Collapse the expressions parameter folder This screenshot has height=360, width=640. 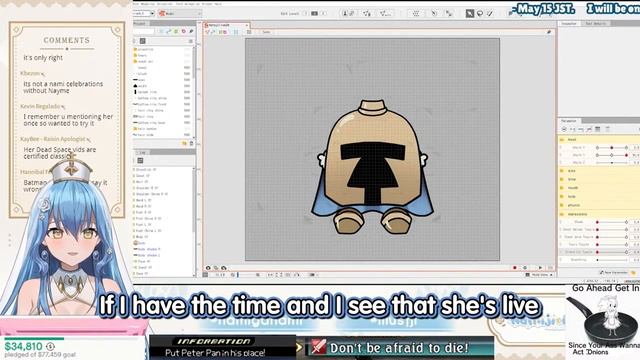tap(562, 214)
